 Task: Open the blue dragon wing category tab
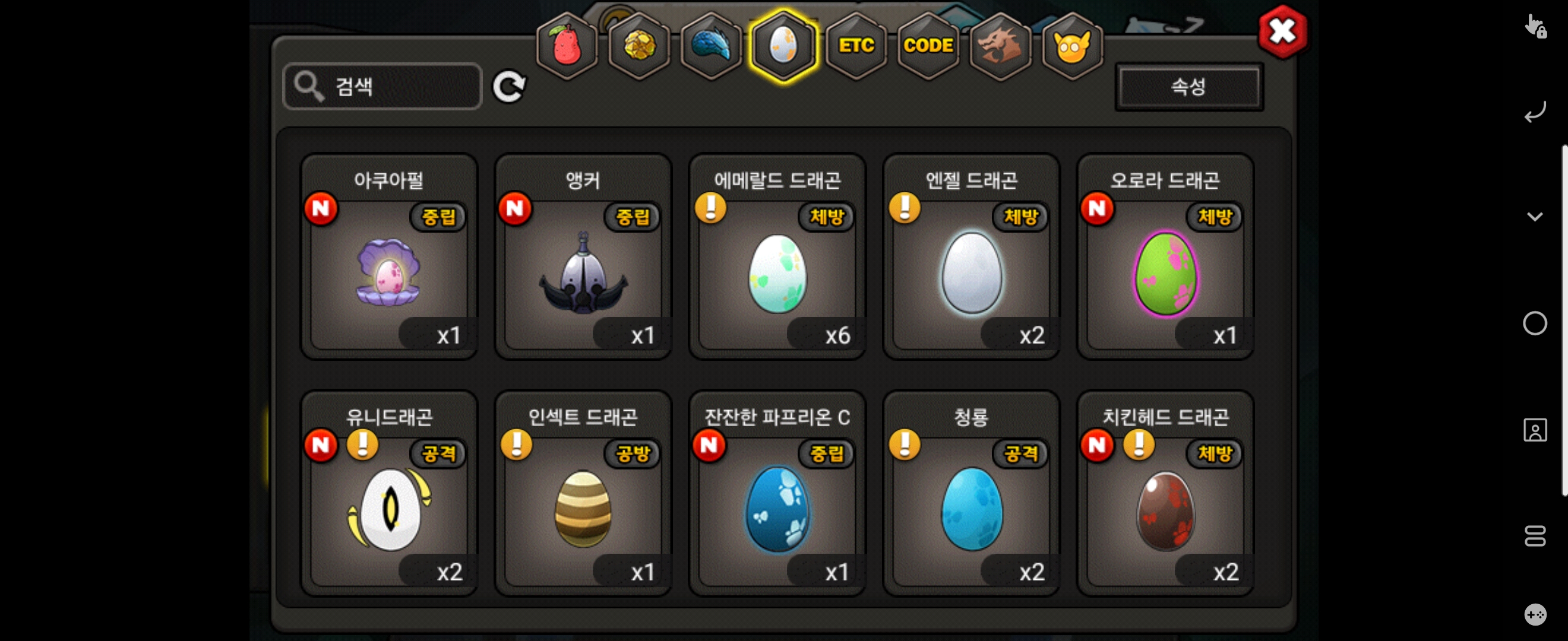(x=711, y=46)
